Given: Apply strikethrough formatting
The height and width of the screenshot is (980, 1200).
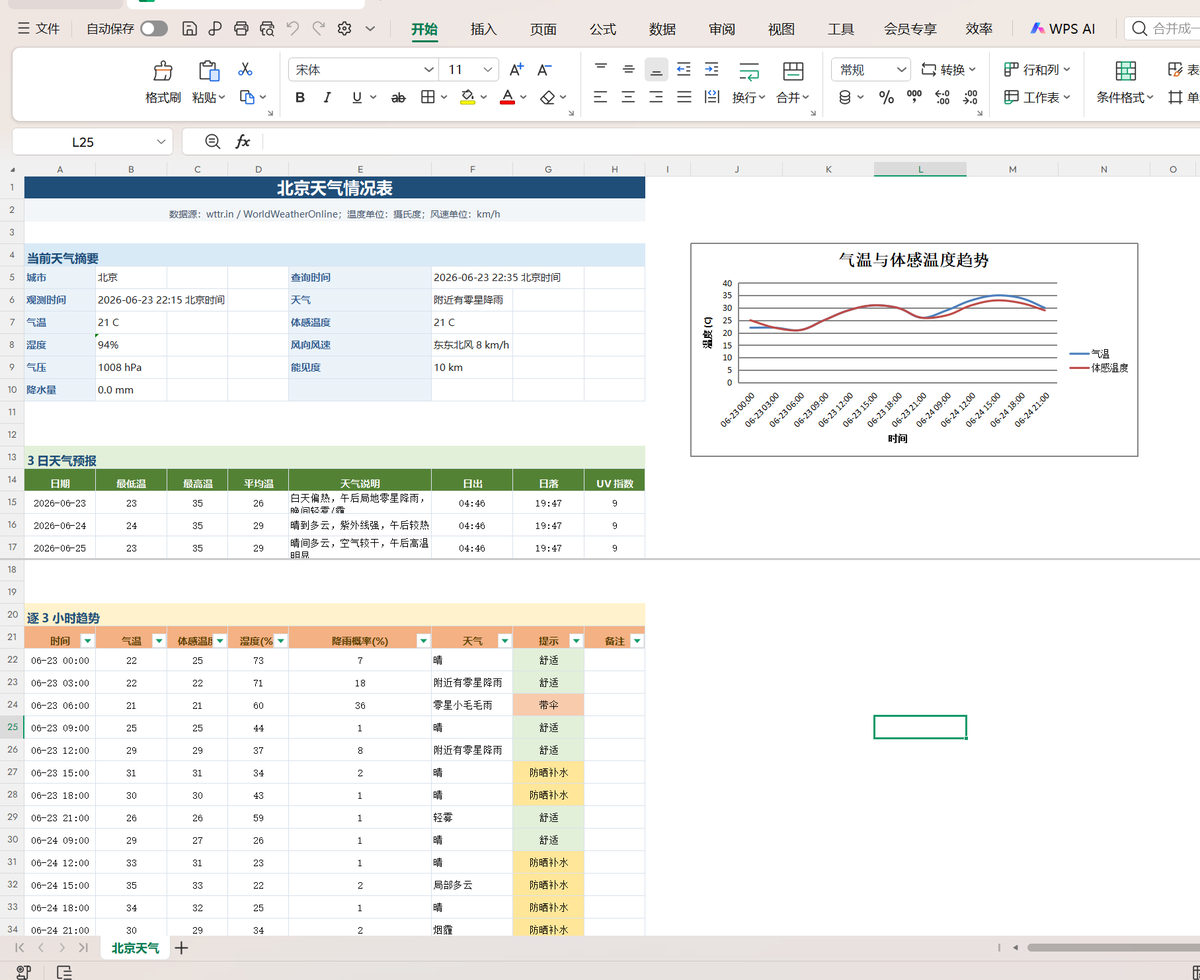Looking at the screenshot, I should point(398,98).
